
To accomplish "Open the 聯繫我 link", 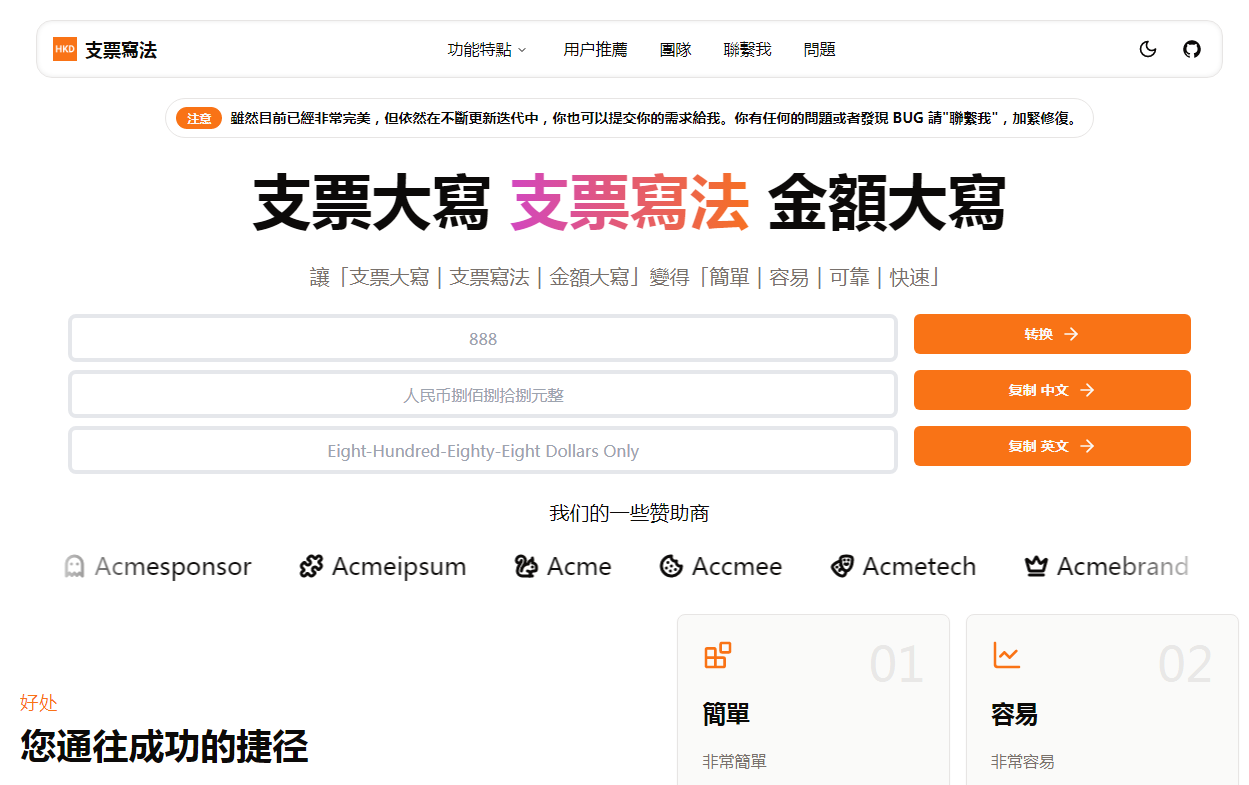I will tap(747, 49).
